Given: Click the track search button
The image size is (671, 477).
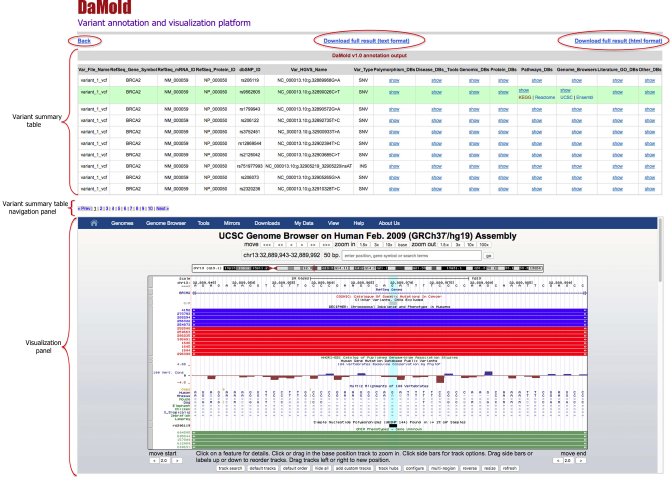Looking at the screenshot, I should click(x=230, y=468).
